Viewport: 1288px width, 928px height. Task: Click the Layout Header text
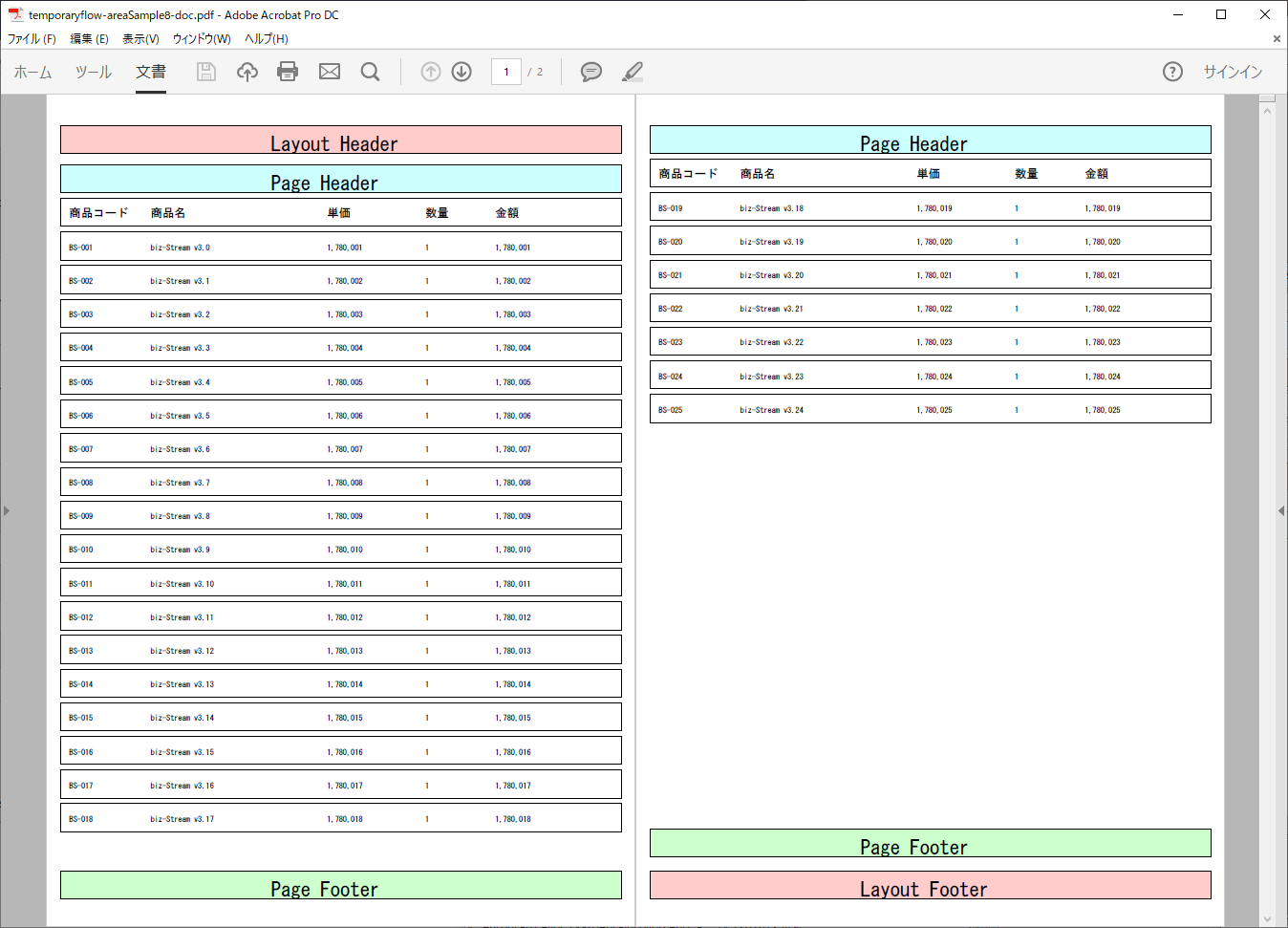click(x=333, y=143)
